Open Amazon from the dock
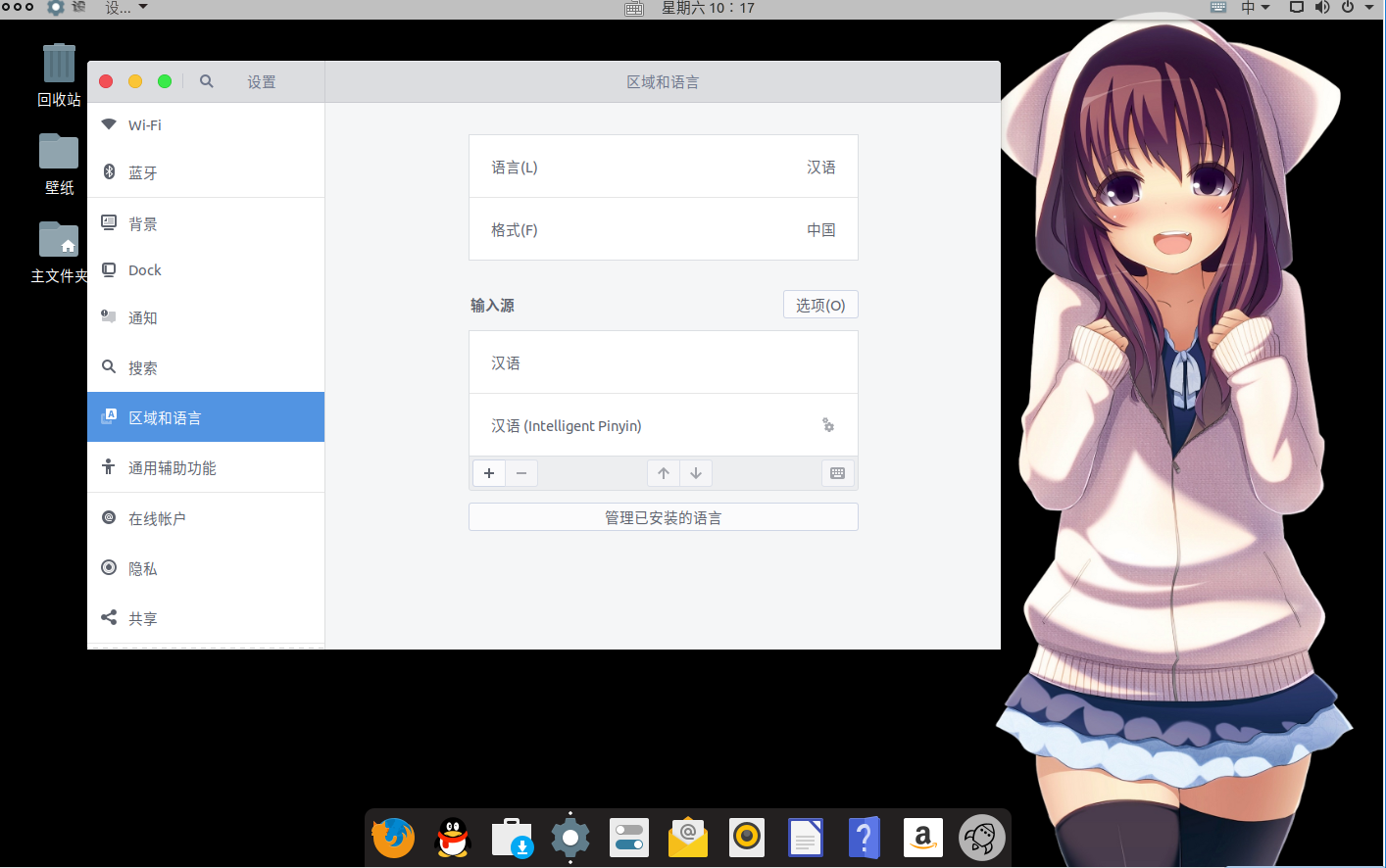Image resolution: width=1386 pixels, height=868 pixels. [923, 838]
